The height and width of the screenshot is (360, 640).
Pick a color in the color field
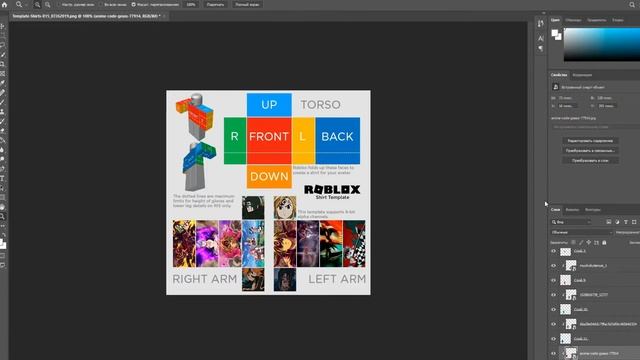tap(602, 45)
